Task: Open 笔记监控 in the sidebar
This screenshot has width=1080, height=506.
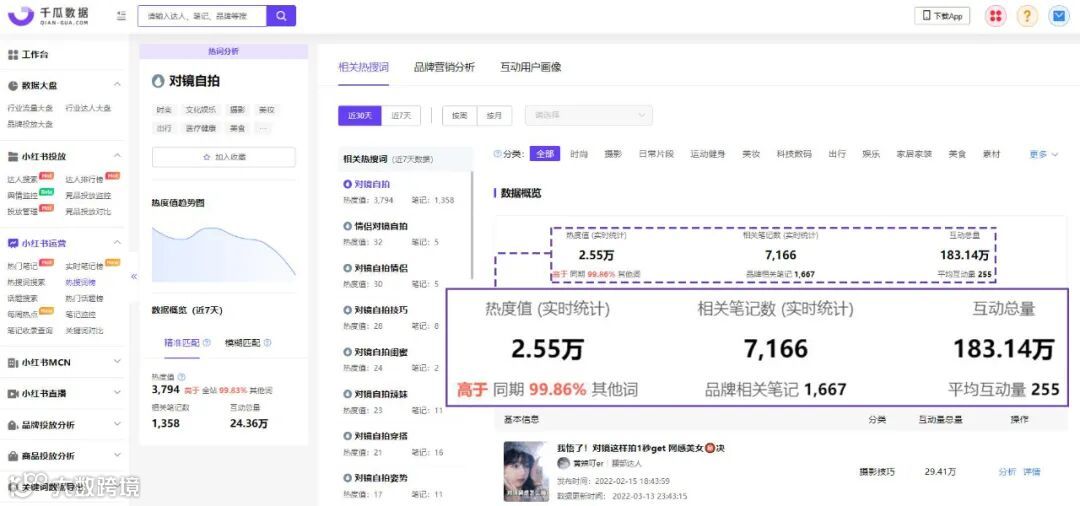Action: point(81,315)
